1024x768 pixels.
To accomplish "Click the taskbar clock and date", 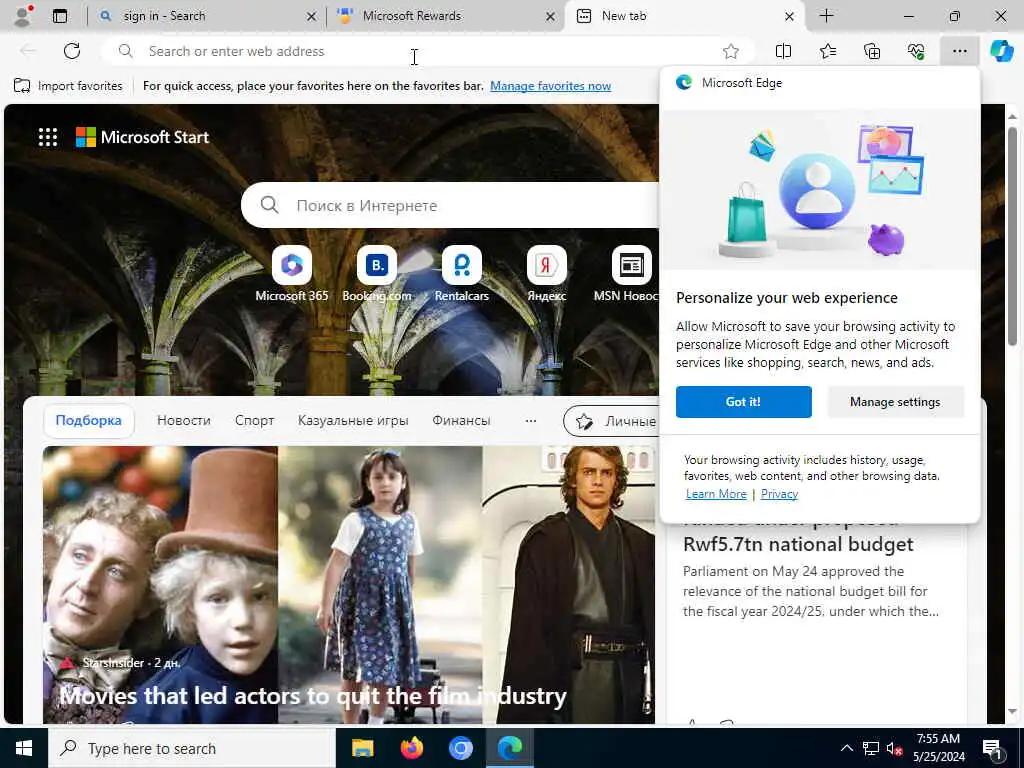I will click(938, 748).
